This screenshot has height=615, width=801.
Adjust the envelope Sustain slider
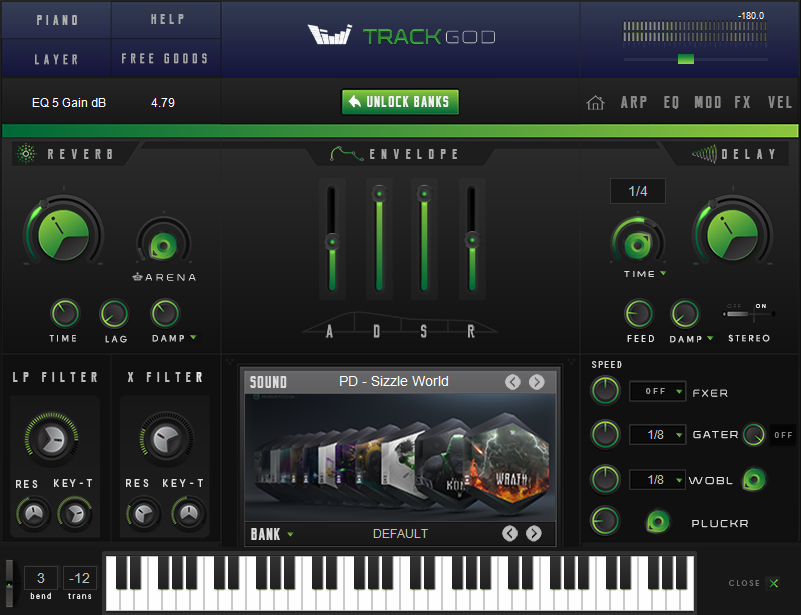point(424,194)
